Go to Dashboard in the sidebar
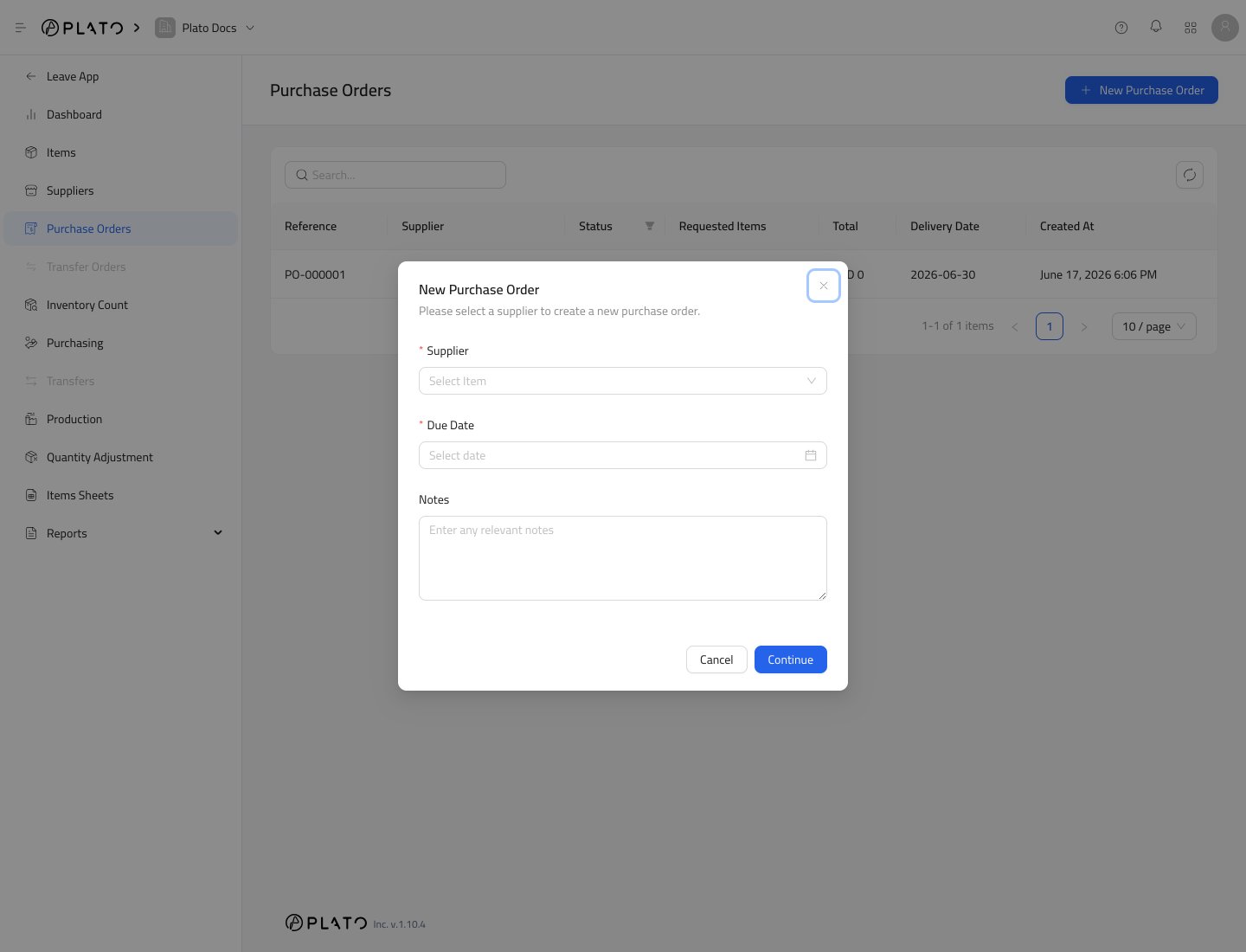 coord(120,114)
